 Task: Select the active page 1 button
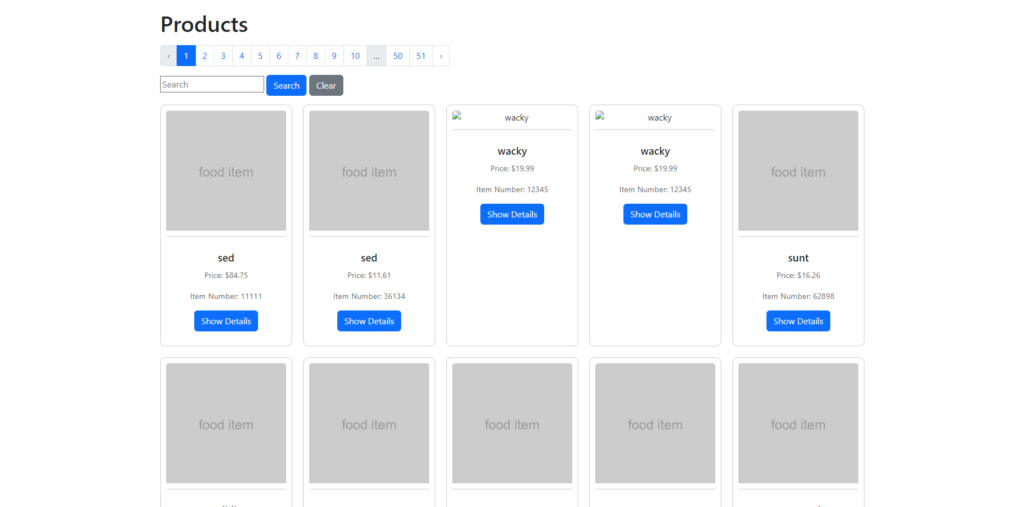(x=185, y=56)
